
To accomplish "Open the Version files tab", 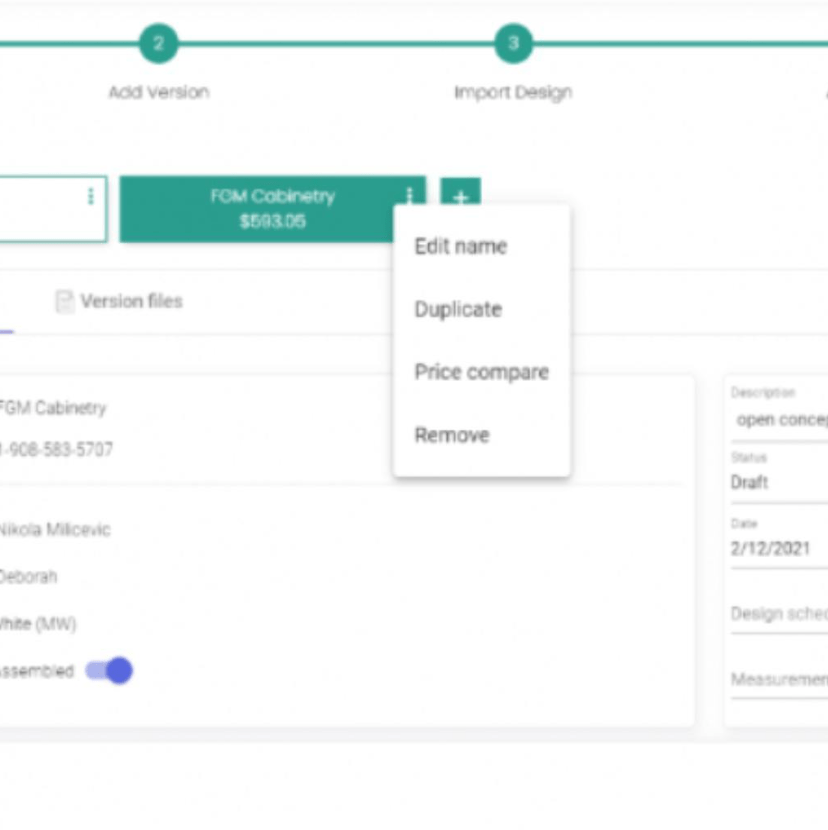I will point(119,302).
